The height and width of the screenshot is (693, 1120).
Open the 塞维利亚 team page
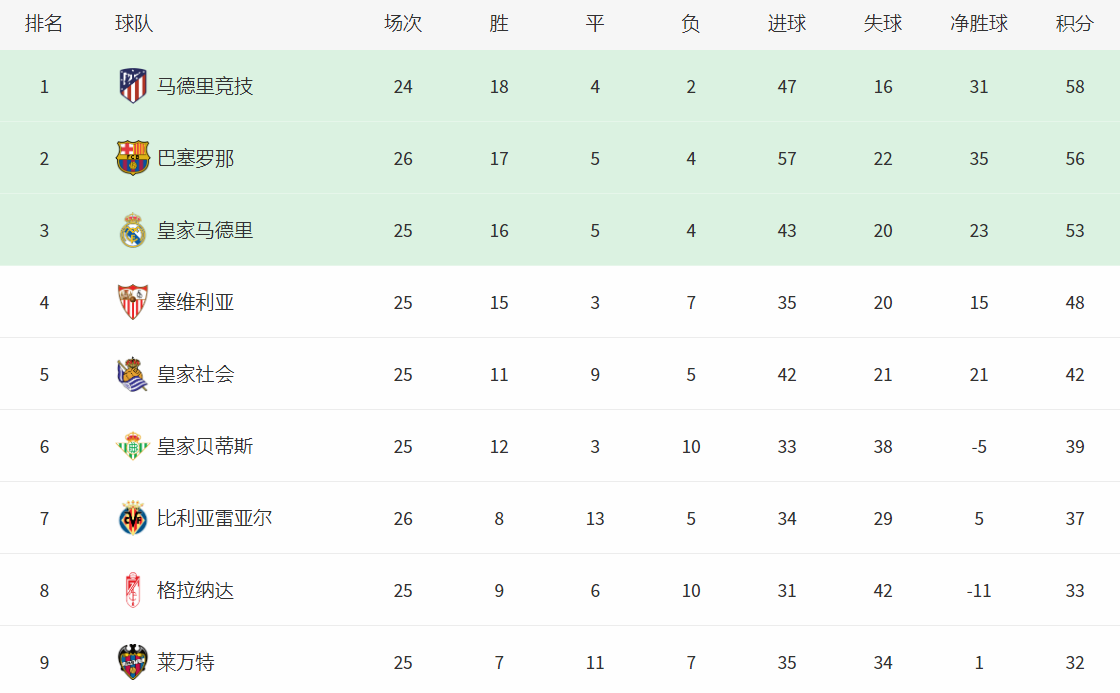click(x=196, y=303)
